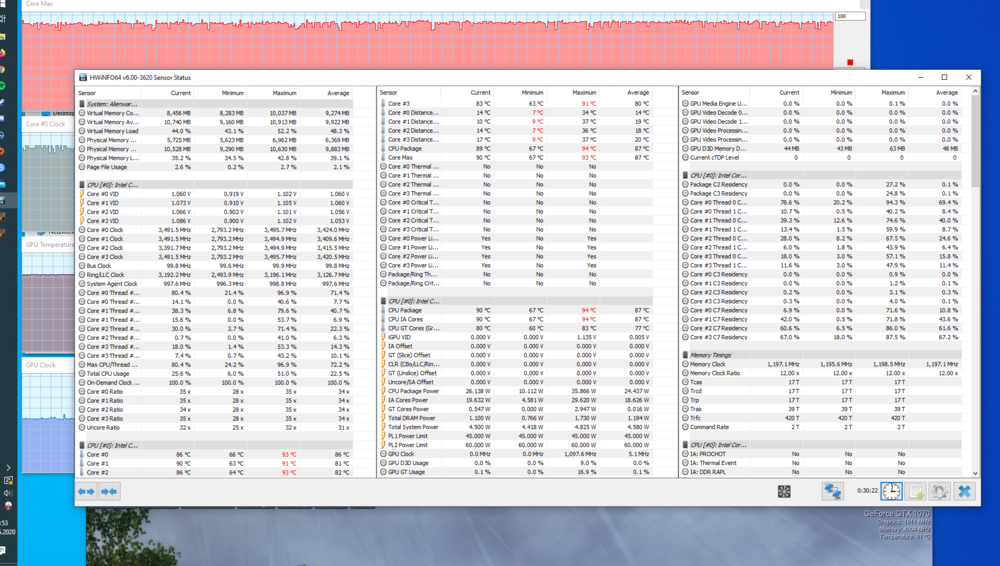Viewport: 1000px width, 566px height.
Task: Select the CPU Package temperature row showing 89 °C
Action: click(412, 148)
